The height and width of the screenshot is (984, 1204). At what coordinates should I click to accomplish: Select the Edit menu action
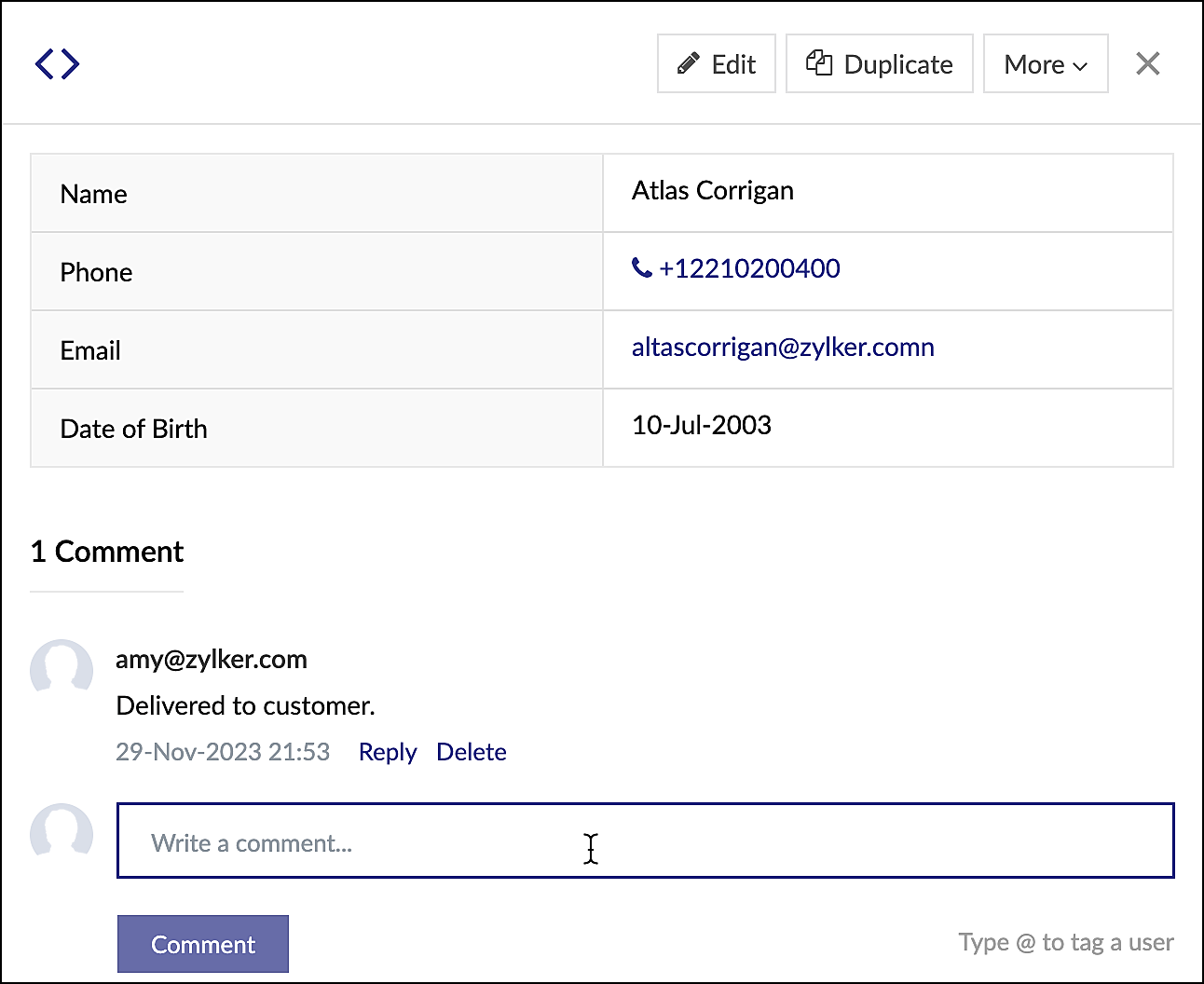pos(716,63)
